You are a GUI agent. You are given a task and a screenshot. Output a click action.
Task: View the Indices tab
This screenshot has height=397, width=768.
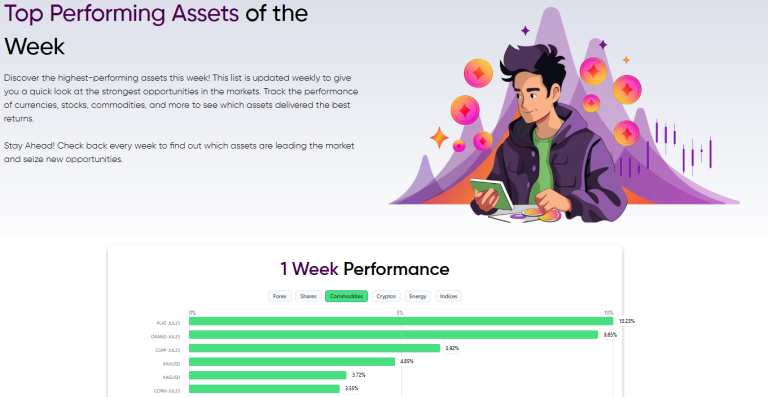tap(448, 296)
